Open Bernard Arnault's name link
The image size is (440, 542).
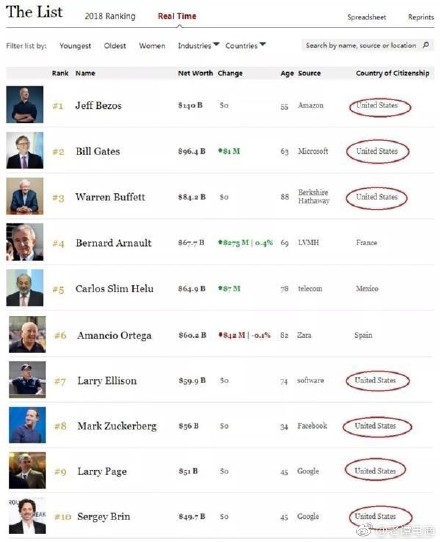[x=113, y=243]
